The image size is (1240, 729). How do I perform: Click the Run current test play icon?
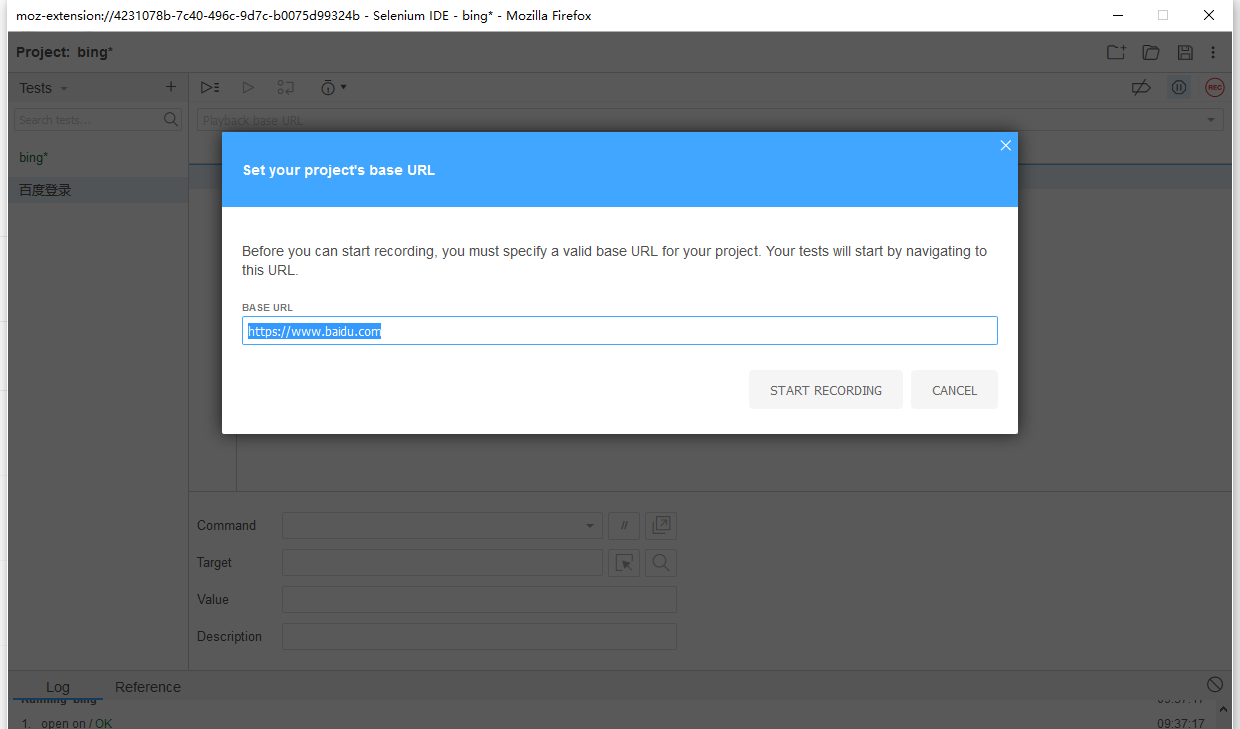click(249, 88)
